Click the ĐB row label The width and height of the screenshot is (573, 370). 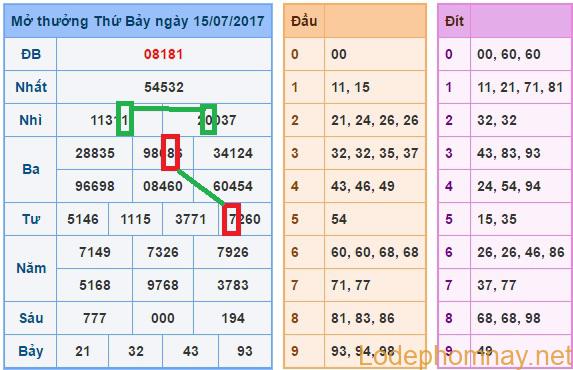(x=31, y=54)
